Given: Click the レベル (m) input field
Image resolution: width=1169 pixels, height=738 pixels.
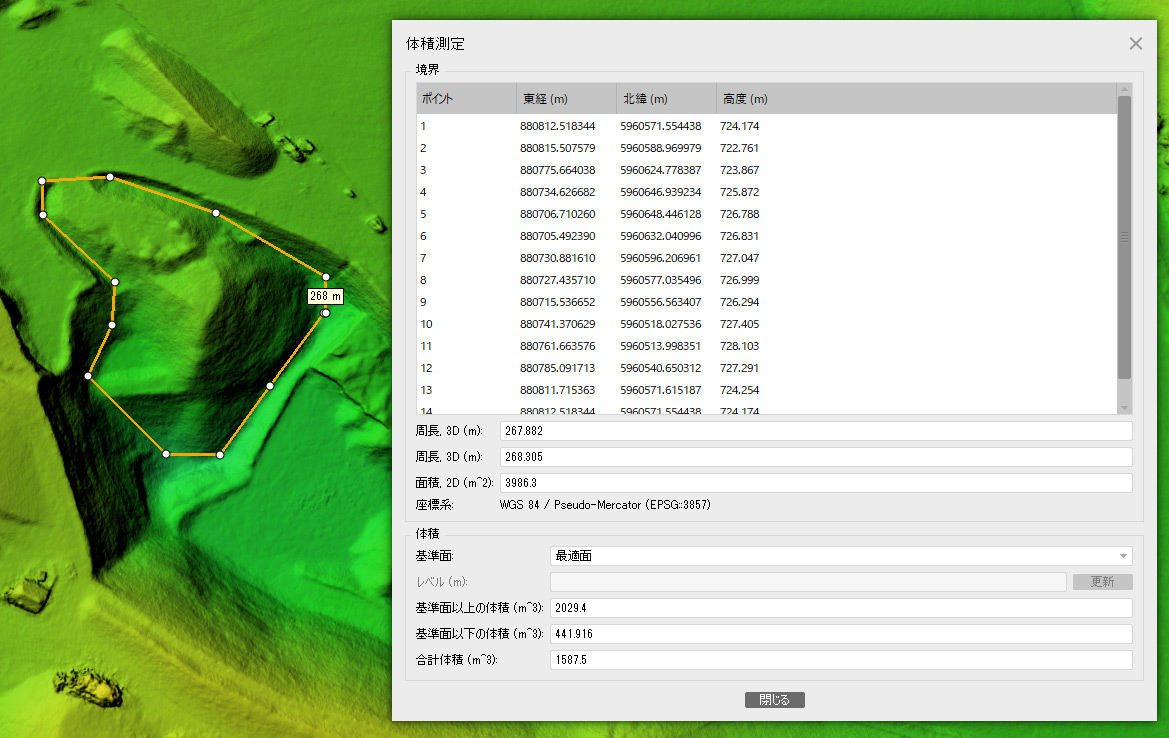Looking at the screenshot, I should click(808, 582).
